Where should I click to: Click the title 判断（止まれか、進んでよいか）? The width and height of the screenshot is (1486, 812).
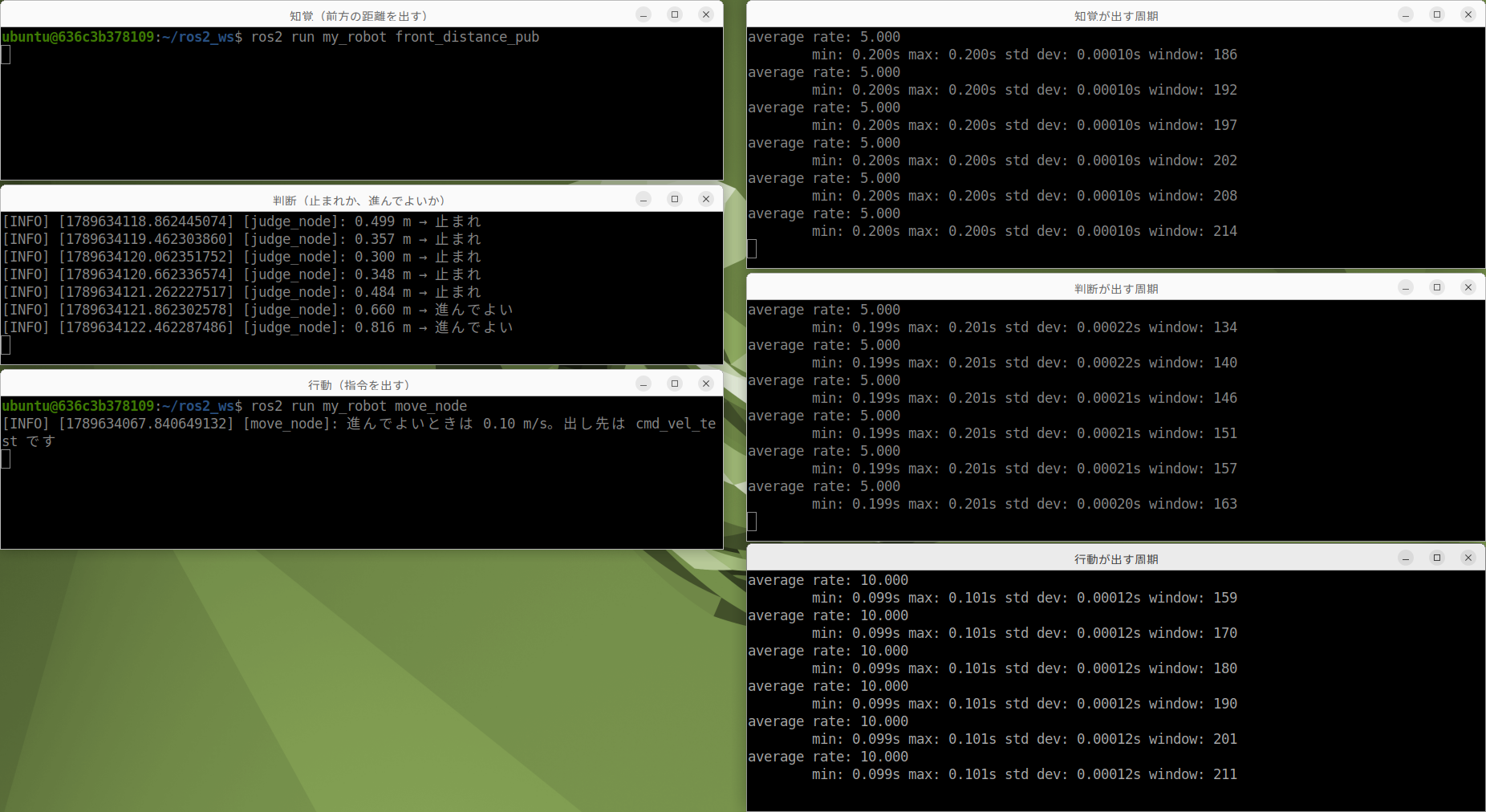359,201
